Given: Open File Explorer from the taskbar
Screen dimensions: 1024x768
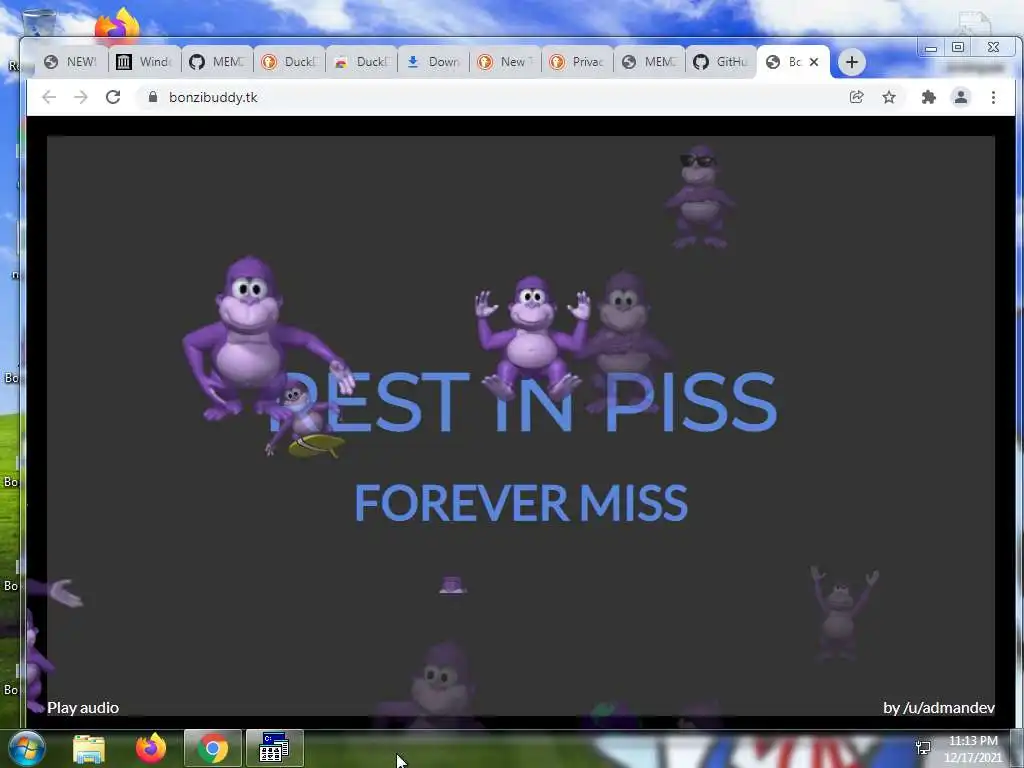Looking at the screenshot, I should (x=89, y=749).
